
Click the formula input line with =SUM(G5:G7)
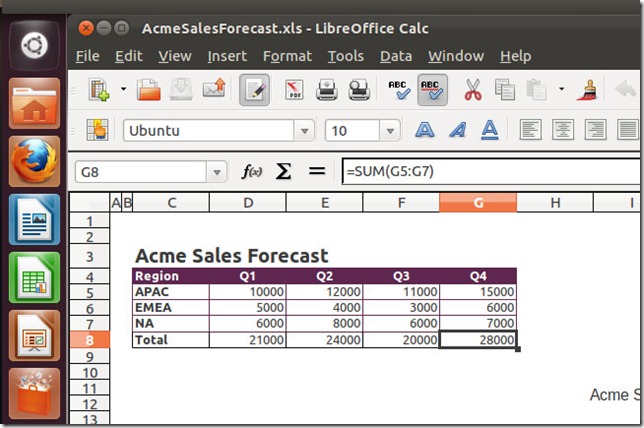[x=491, y=171]
